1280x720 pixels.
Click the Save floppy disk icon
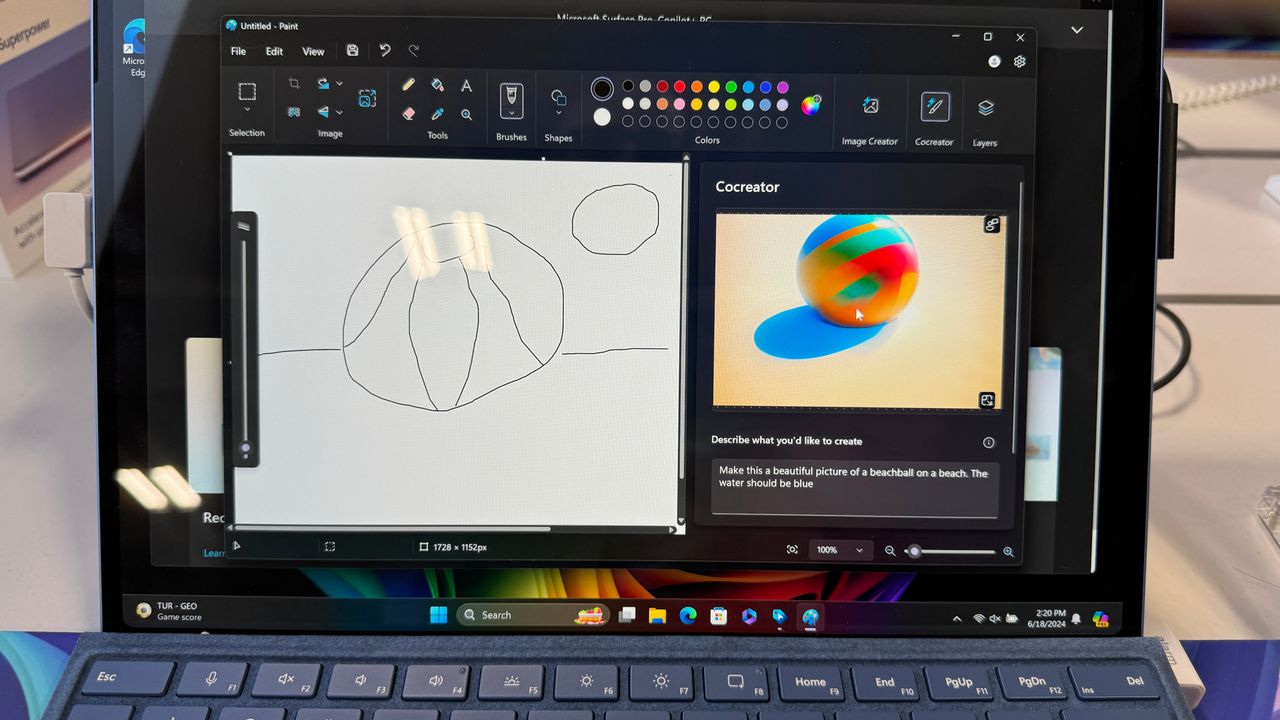352,51
